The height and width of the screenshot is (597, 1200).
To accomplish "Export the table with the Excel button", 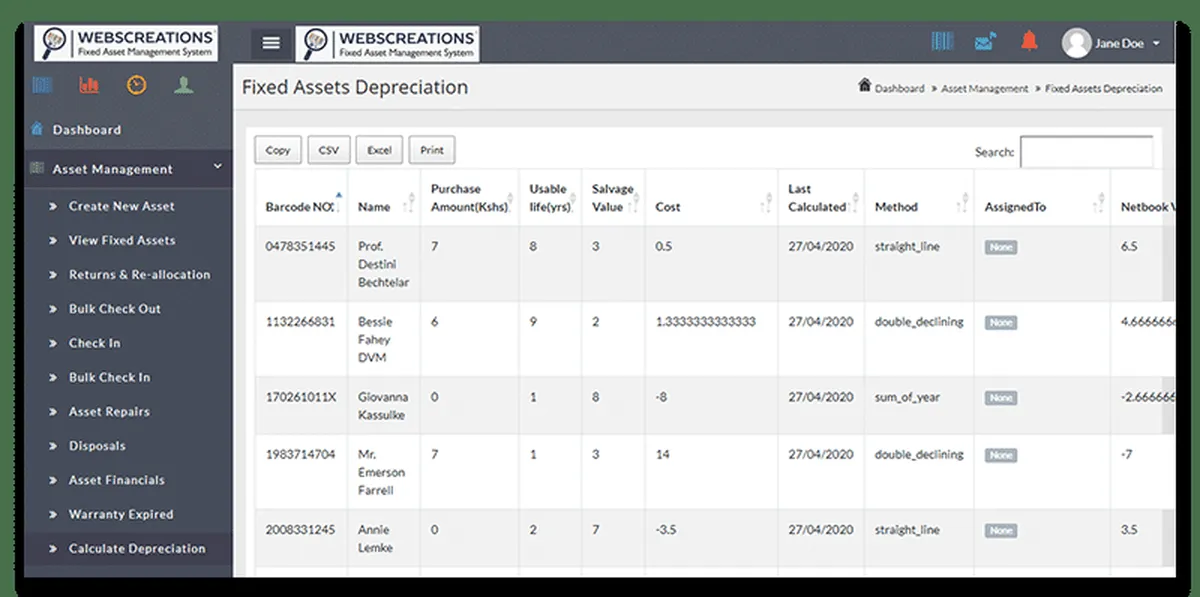I will pyautogui.click(x=379, y=150).
